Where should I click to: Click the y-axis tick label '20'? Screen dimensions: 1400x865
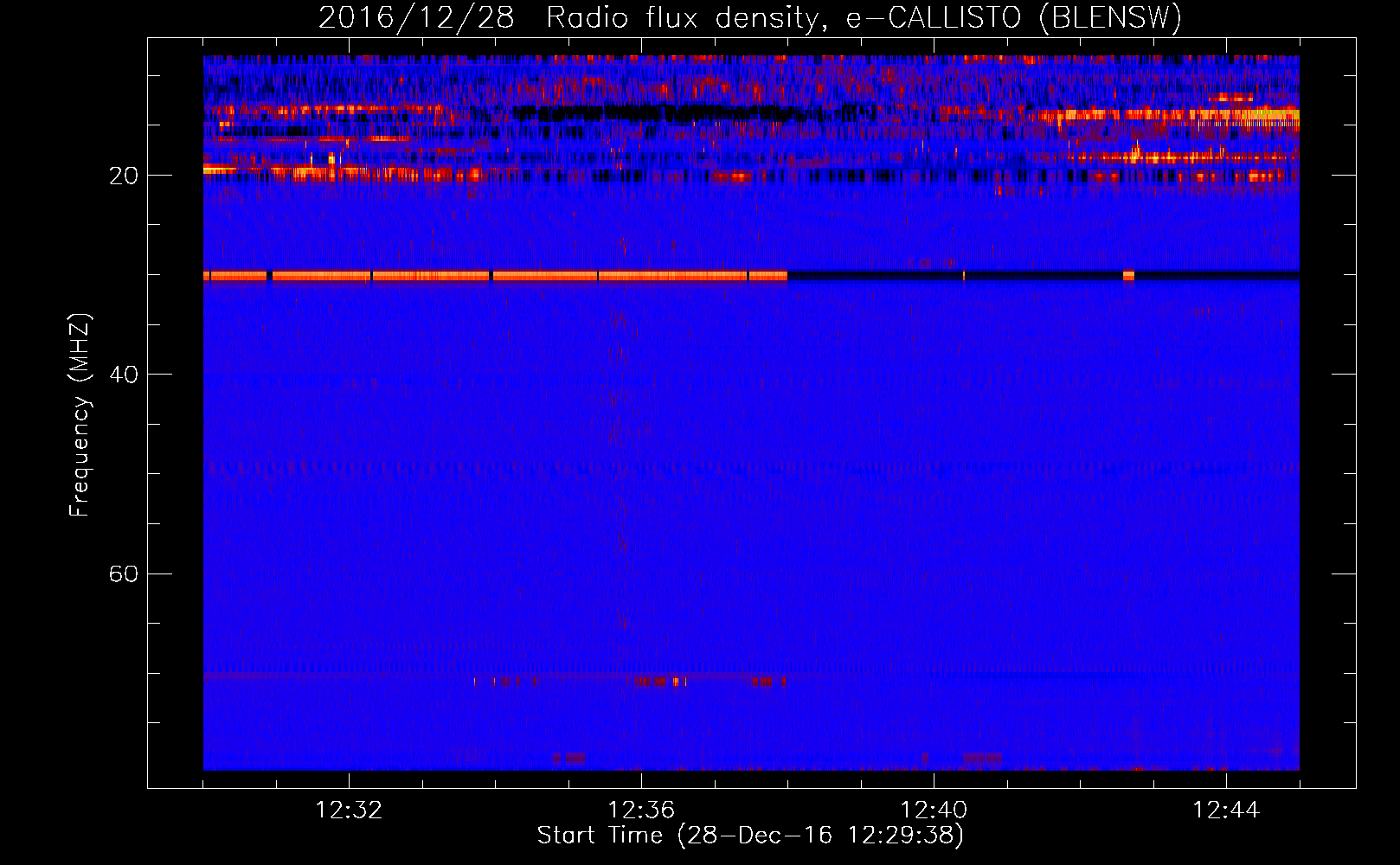click(x=124, y=176)
